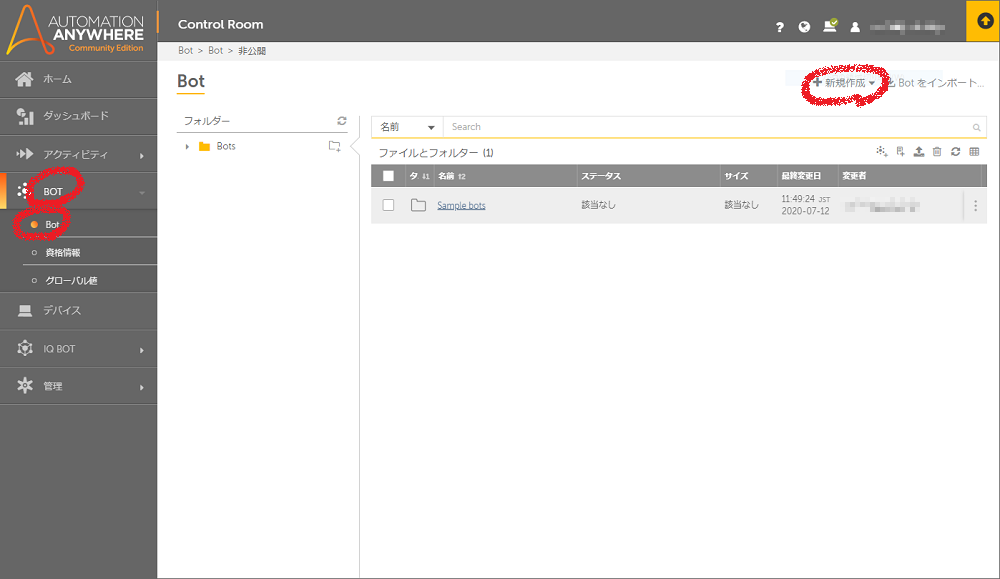Open the Sample bots row actions menu
The image size is (1000, 579).
975,206
